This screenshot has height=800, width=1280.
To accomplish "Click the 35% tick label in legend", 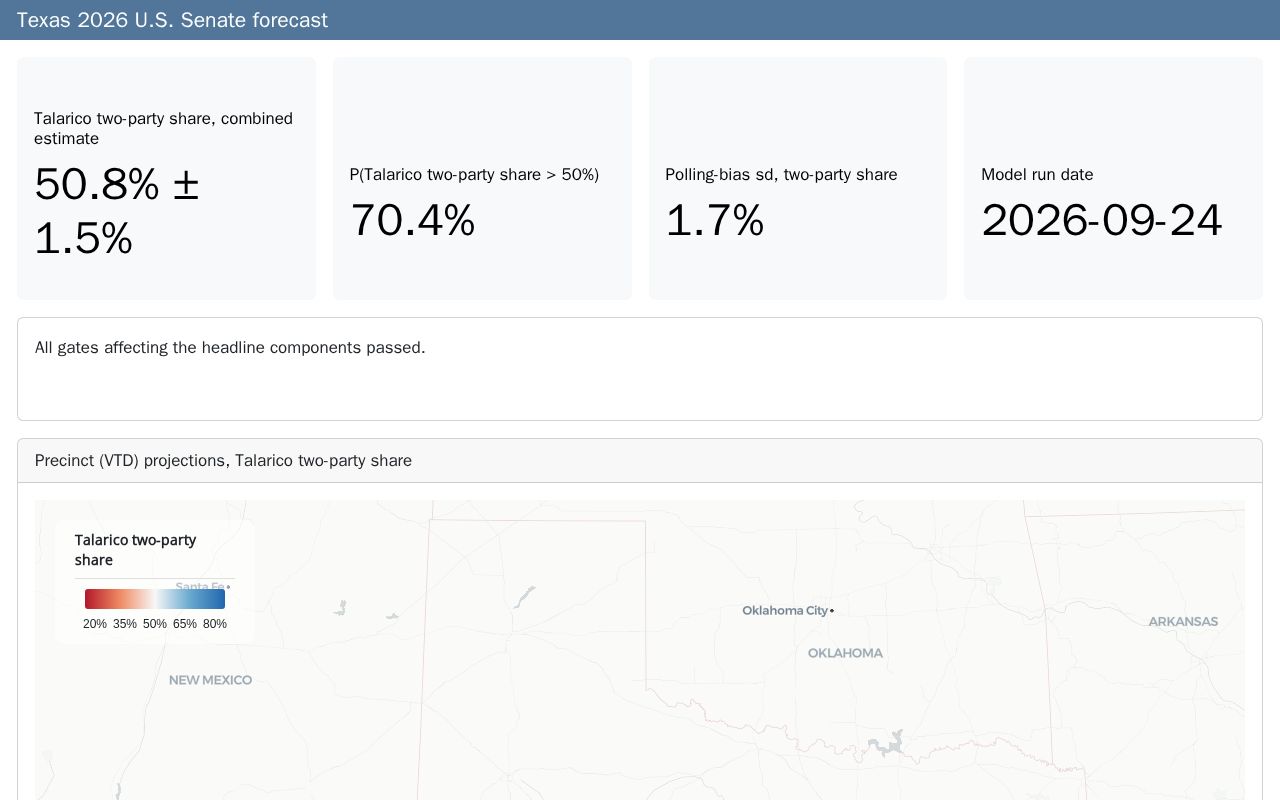I will tap(125, 624).
